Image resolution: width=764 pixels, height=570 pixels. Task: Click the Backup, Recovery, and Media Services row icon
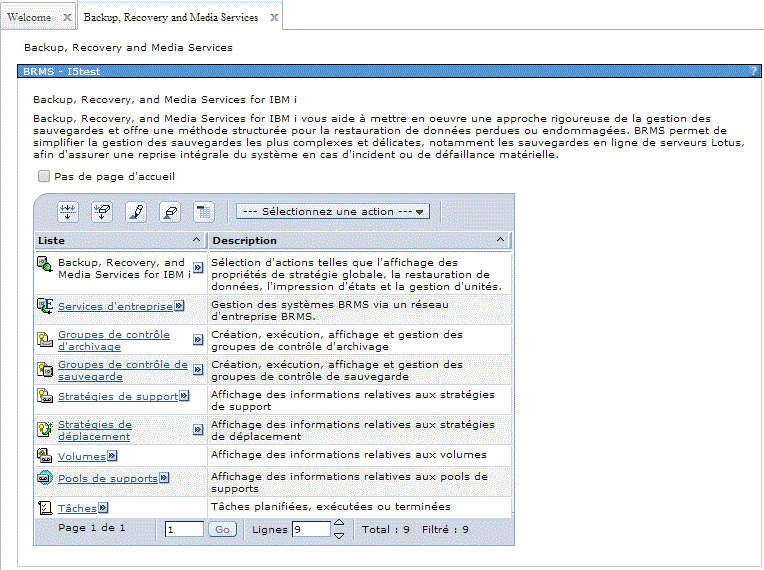coord(45,264)
